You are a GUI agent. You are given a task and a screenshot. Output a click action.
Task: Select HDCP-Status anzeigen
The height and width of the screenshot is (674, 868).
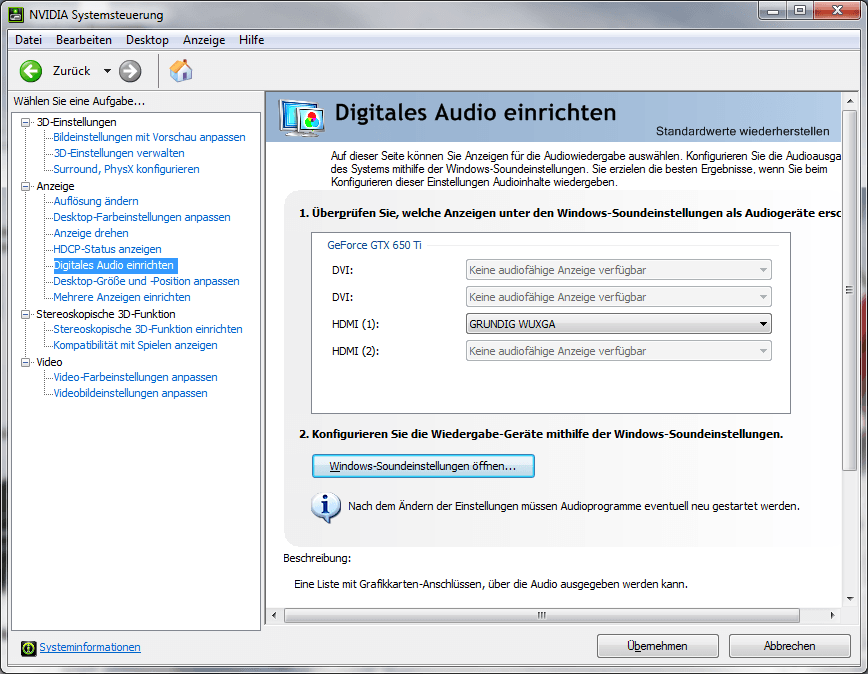[x=107, y=250]
